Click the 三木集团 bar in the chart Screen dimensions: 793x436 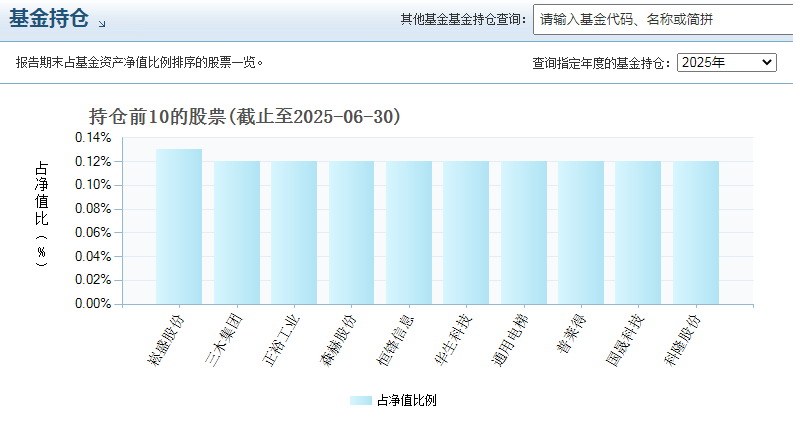point(237,233)
